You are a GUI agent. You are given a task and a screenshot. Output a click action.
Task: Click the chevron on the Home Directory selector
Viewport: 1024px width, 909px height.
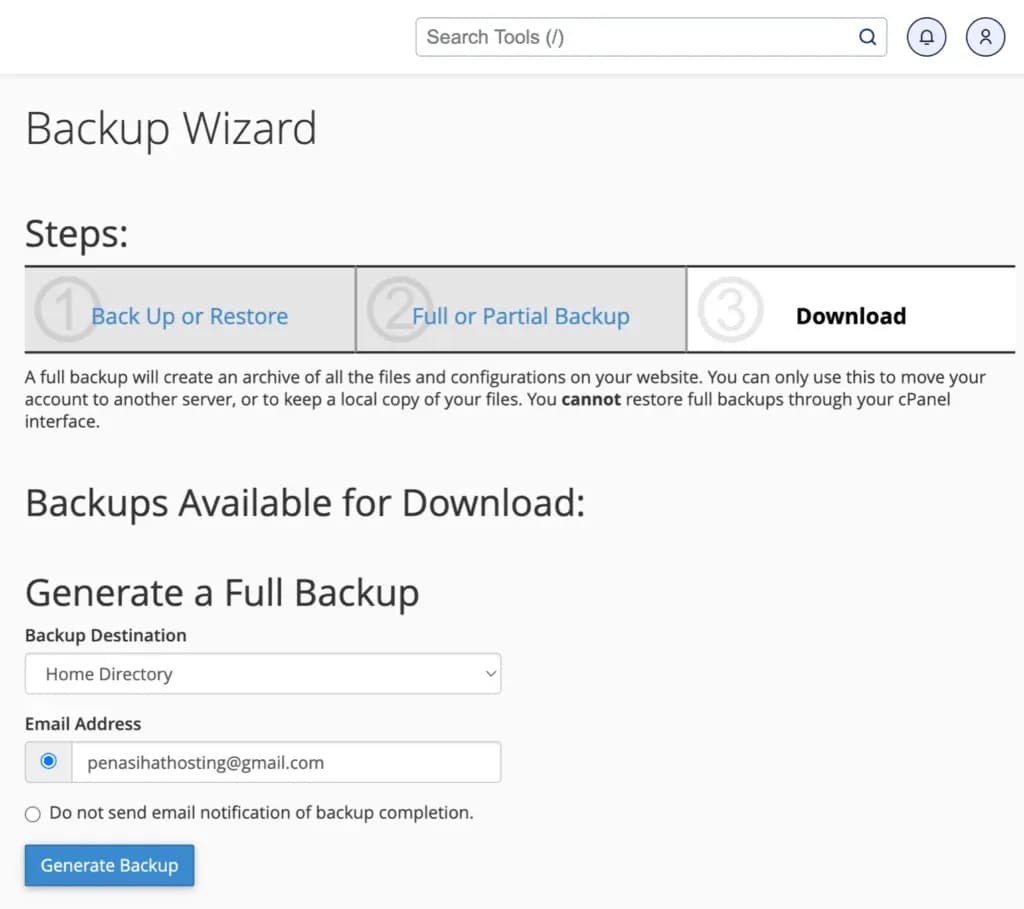pos(489,673)
